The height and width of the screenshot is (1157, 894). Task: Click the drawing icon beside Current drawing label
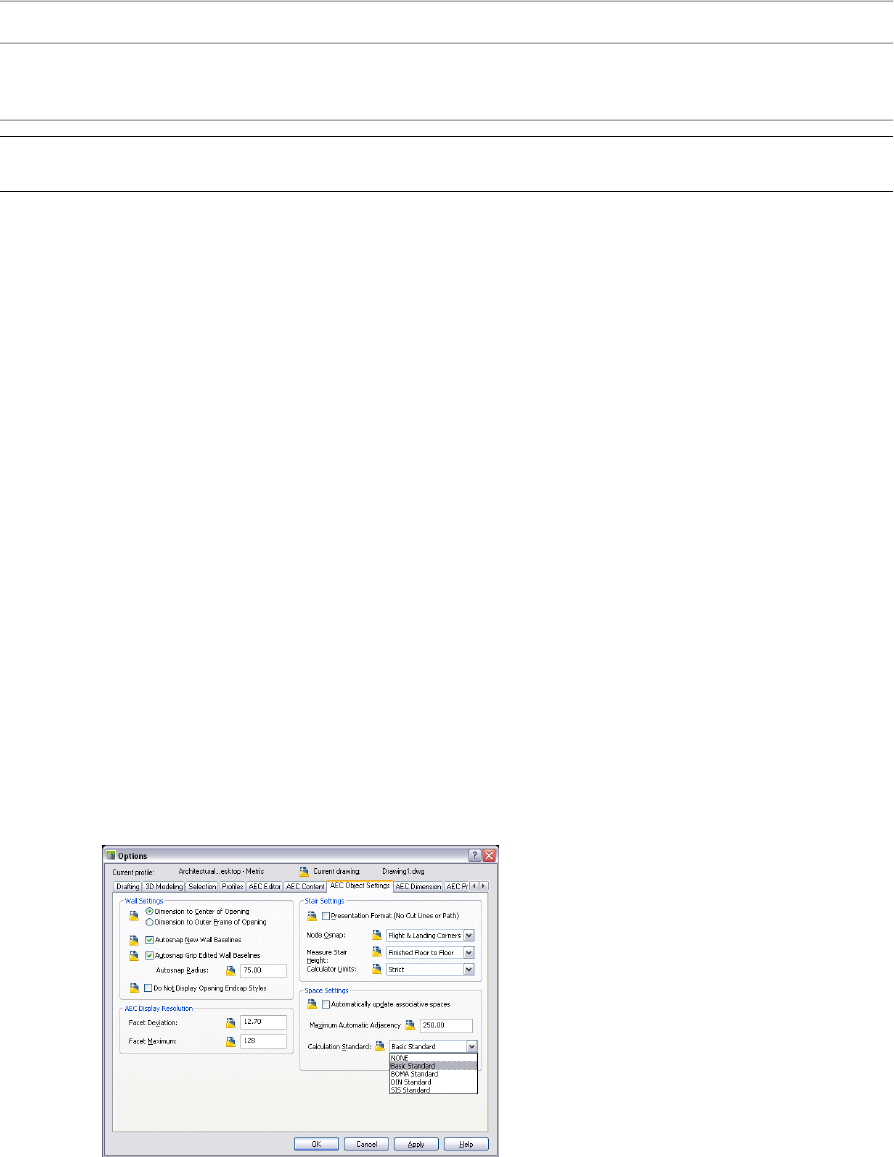[x=304, y=871]
